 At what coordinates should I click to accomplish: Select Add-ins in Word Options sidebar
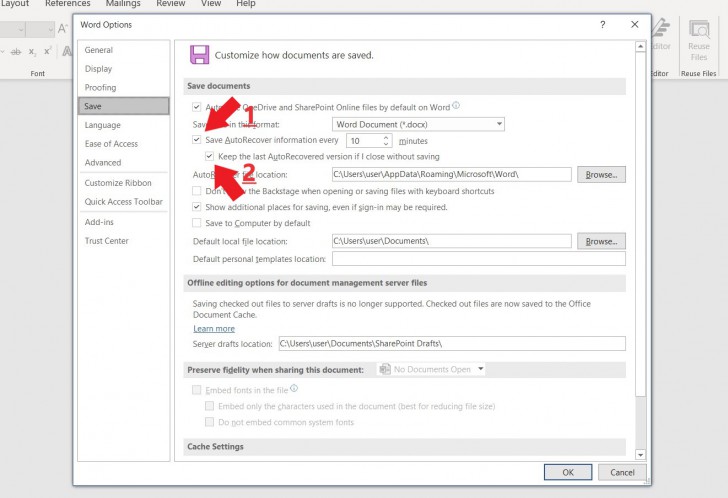[124, 222]
